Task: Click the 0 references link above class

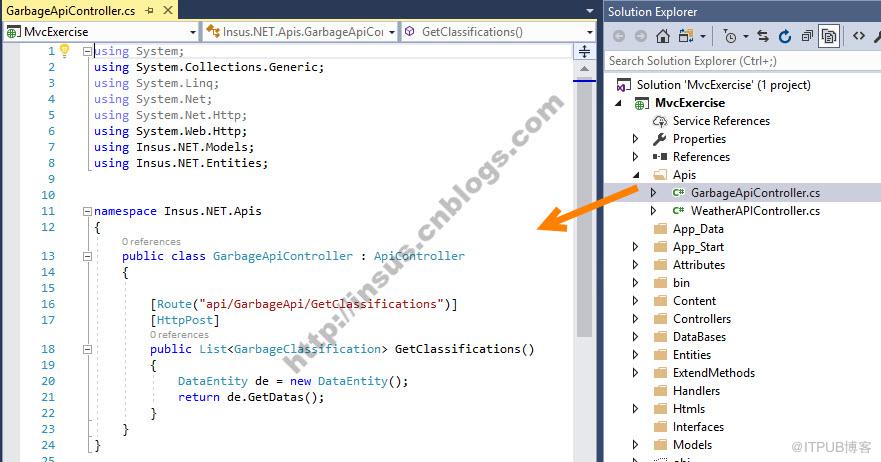Action: [x=151, y=242]
